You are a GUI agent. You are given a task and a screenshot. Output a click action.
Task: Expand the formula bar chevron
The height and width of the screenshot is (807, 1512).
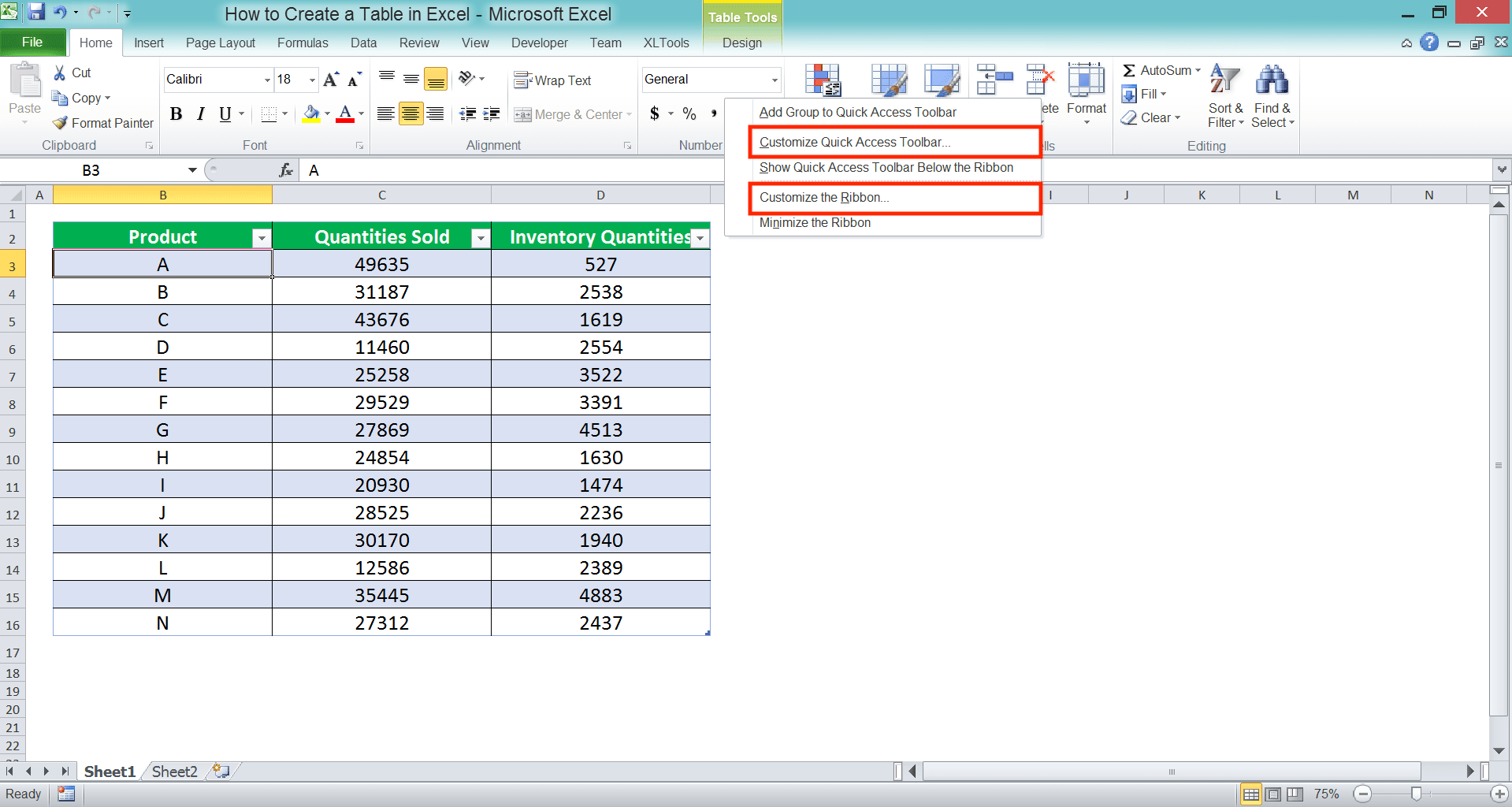[x=1502, y=169]
